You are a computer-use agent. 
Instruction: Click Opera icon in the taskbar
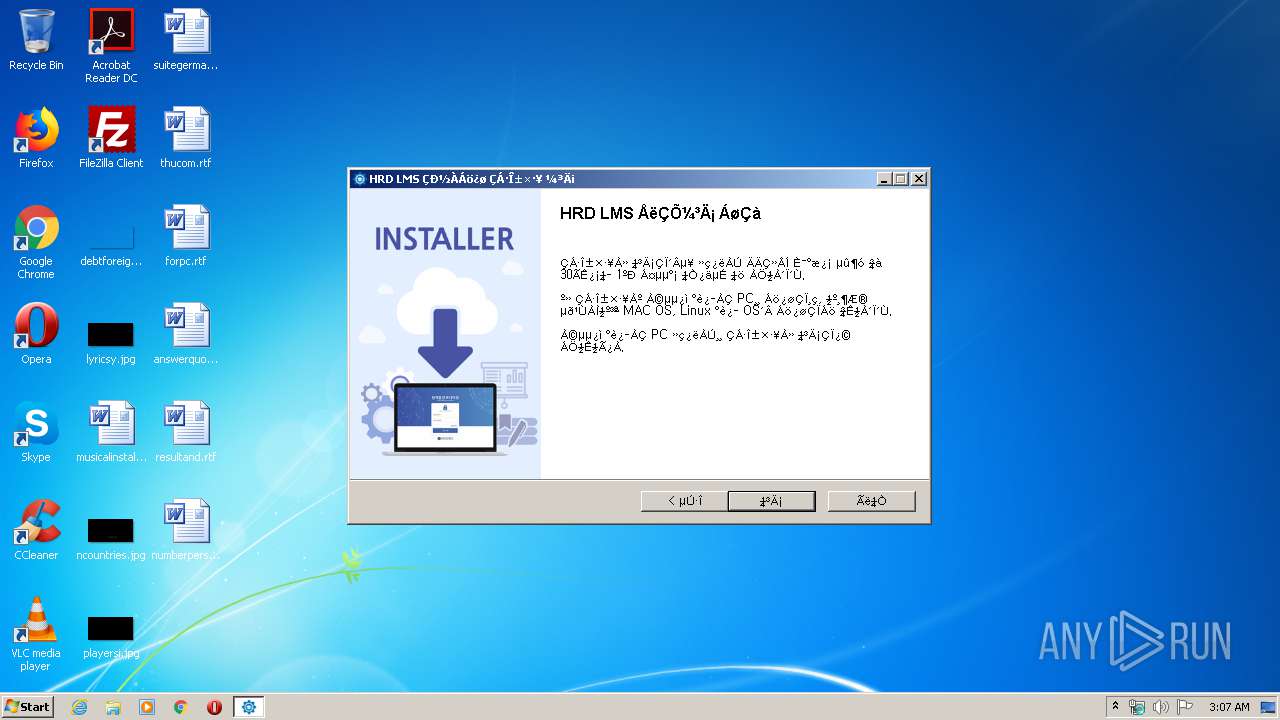214,707
